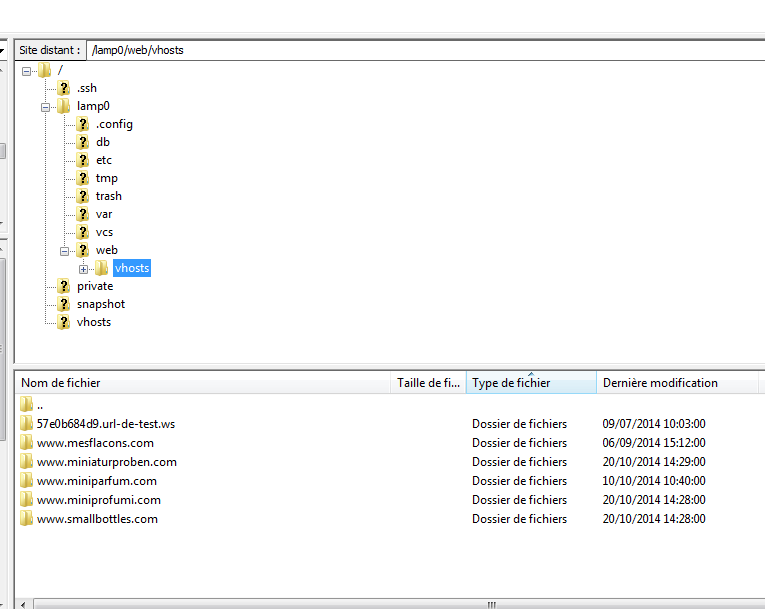The width and height of the screenshot is (765, 609).
Task: Click date 20/10/2014 14:29:00
Action: [654, 462]
